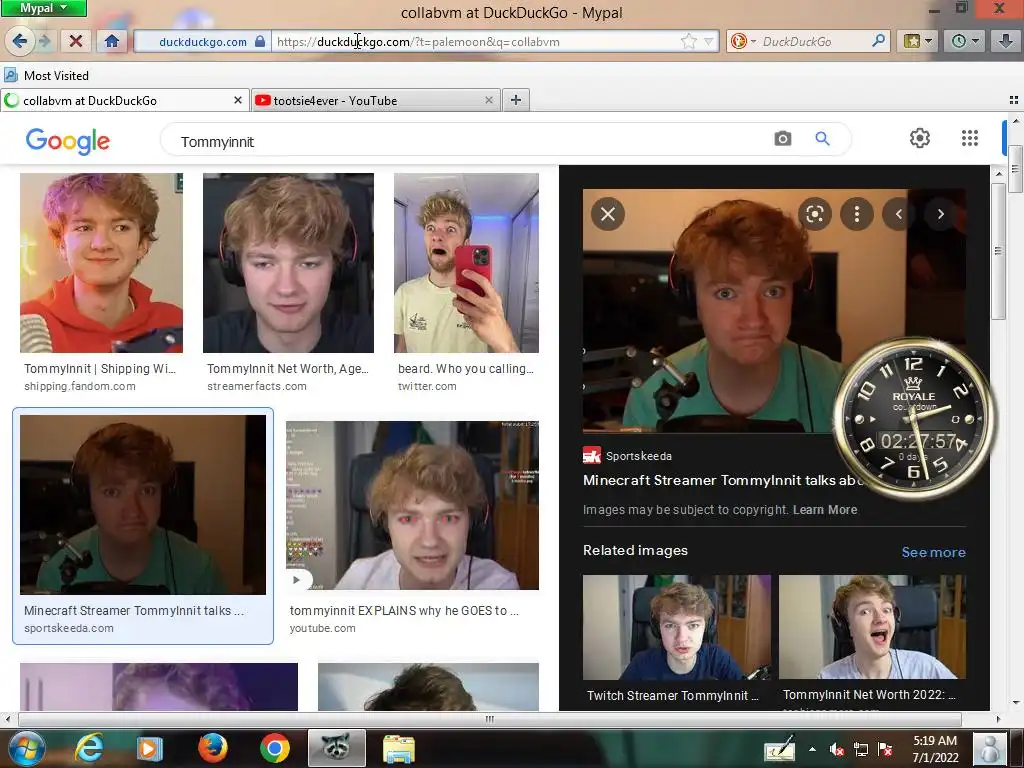
Task: Click the magnifier in browser search box
Action: 878,41
